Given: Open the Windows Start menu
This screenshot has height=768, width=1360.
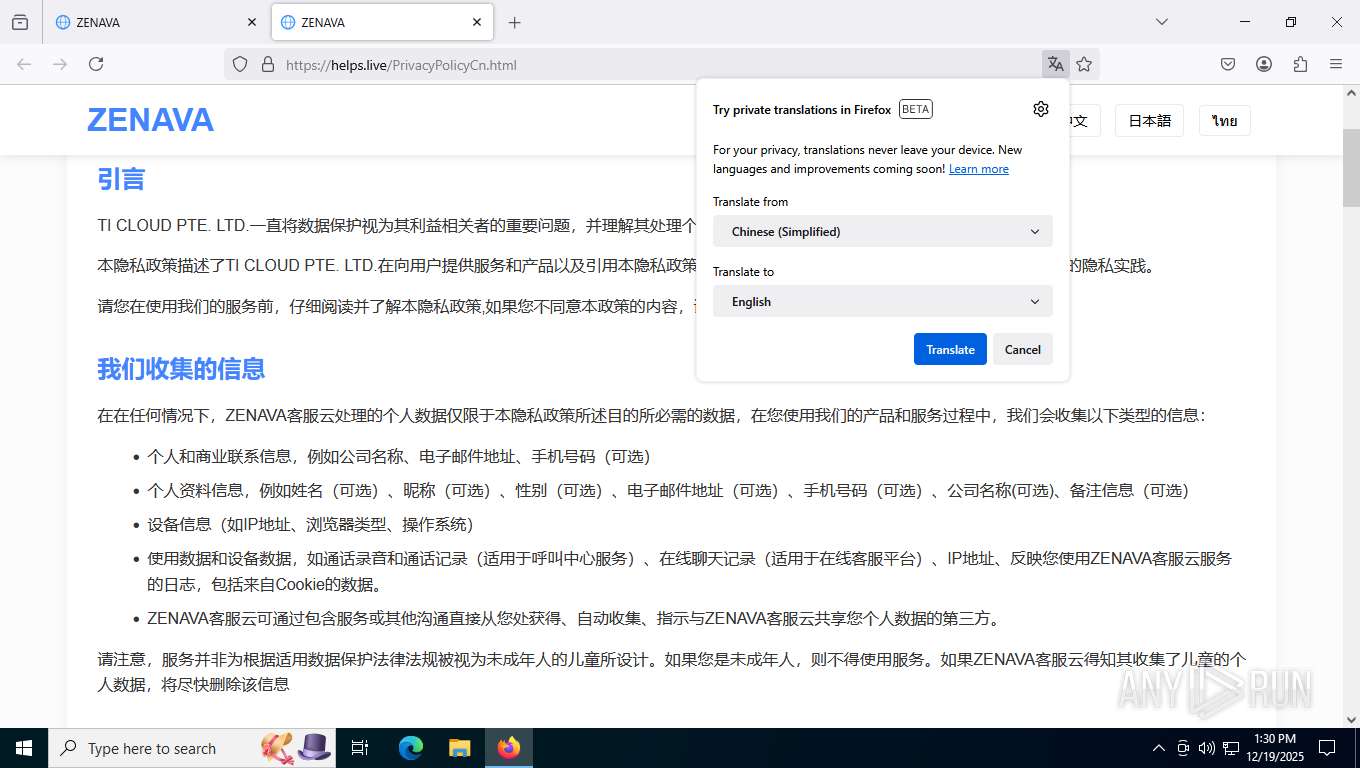Looking at the screenshot, I should (24, 748).
